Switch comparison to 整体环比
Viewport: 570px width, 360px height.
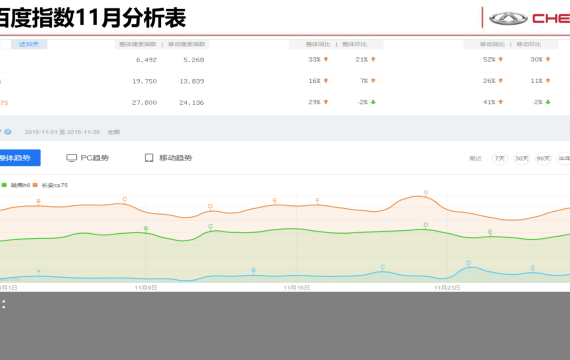click(355, 44)
